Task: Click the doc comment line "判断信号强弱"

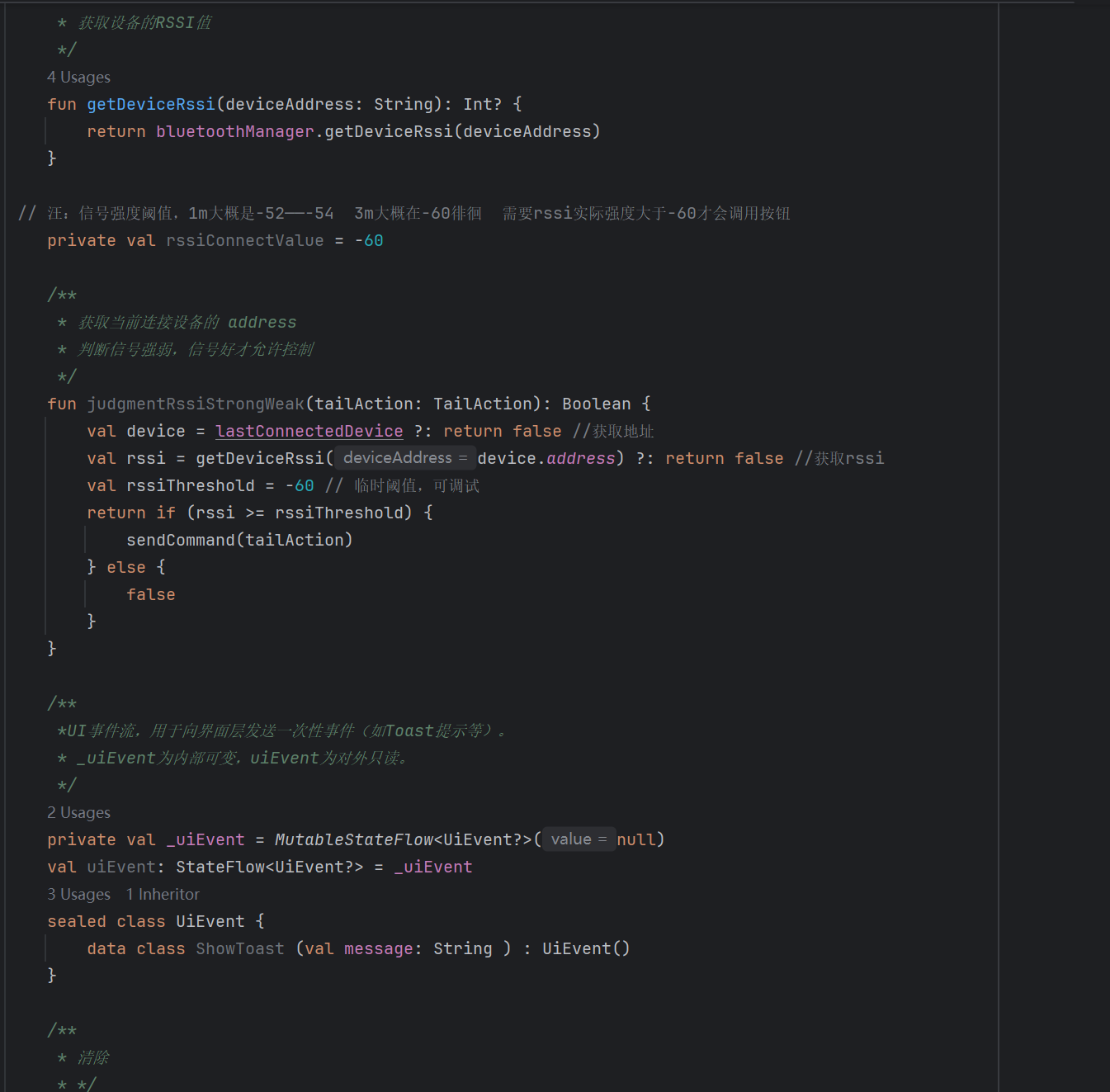Action: click(x=186, y=349)
